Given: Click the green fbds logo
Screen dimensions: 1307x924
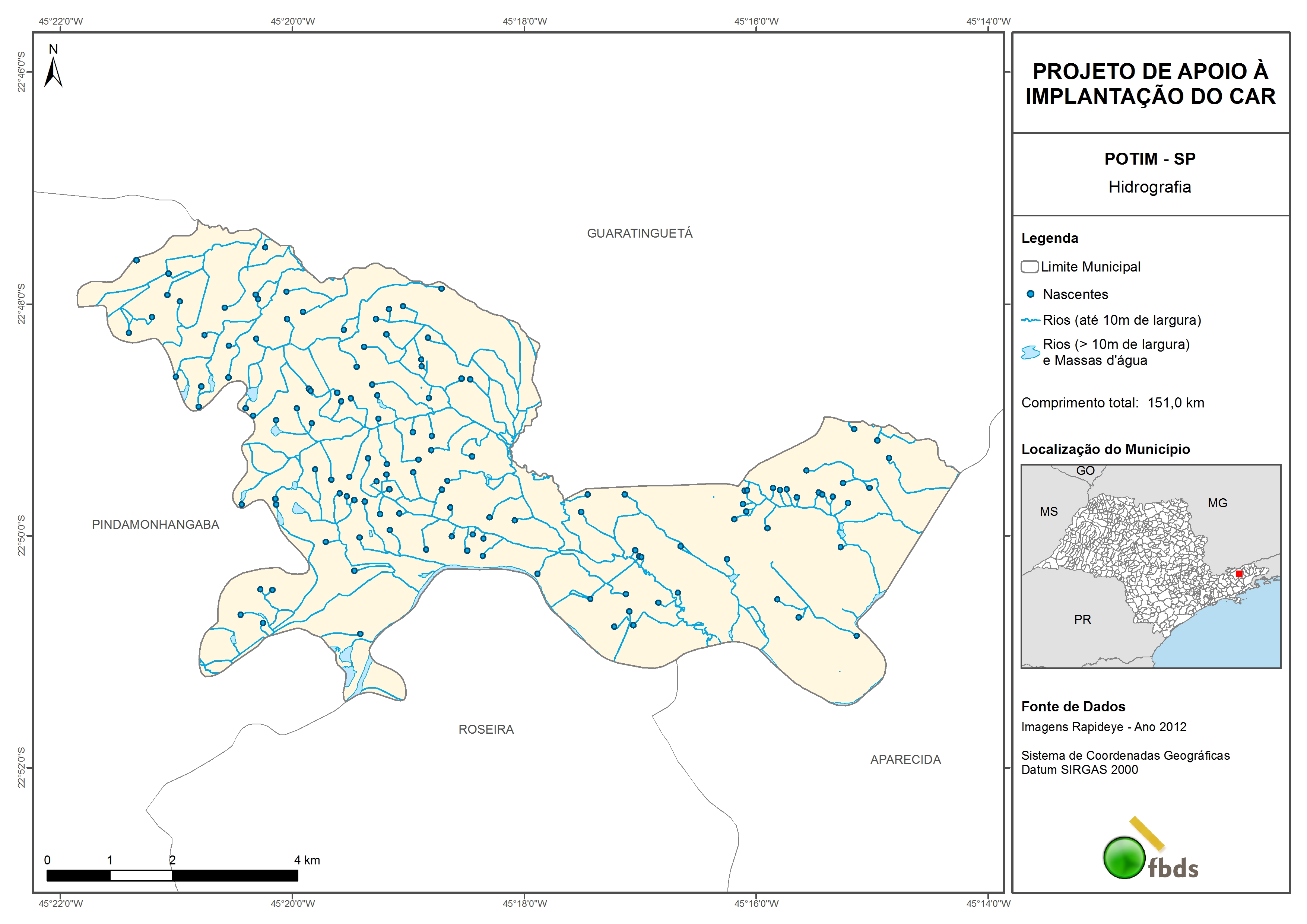Looking at the screenshot, I should pos(1124,857).
